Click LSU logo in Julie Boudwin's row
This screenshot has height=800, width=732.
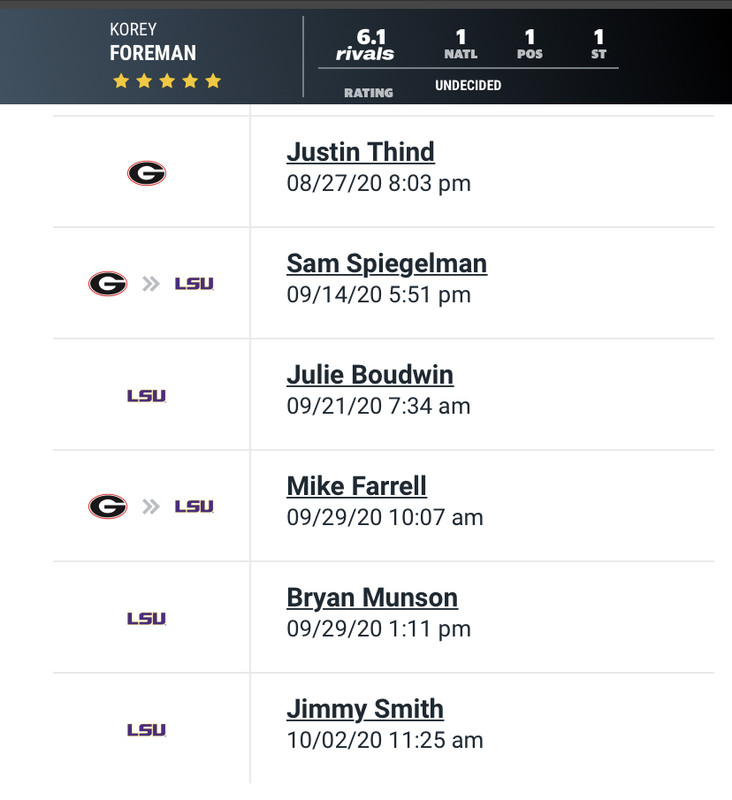(x=146, y=396)
